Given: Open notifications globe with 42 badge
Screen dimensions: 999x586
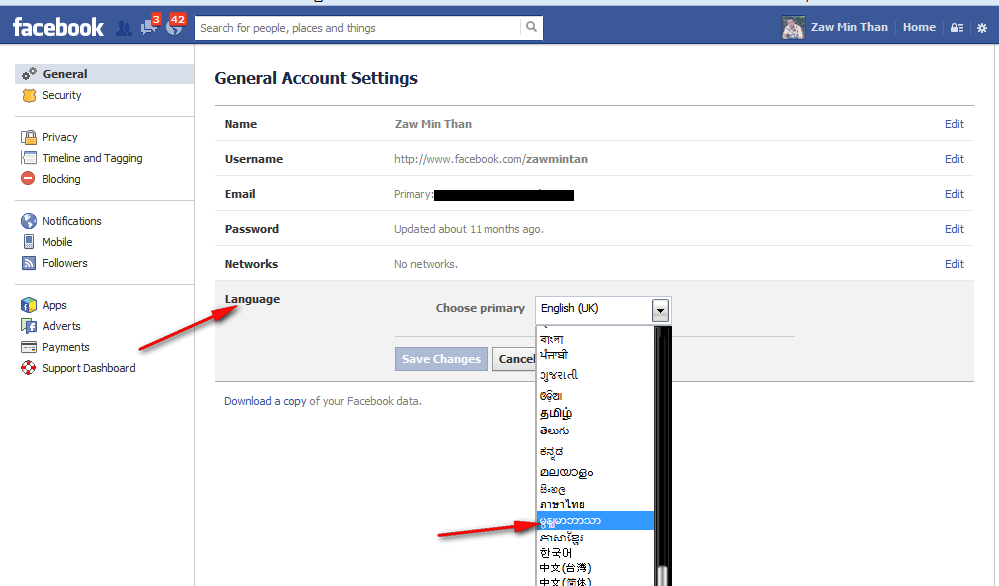Looking at the screenshot, I should click(x=175, y=25).
